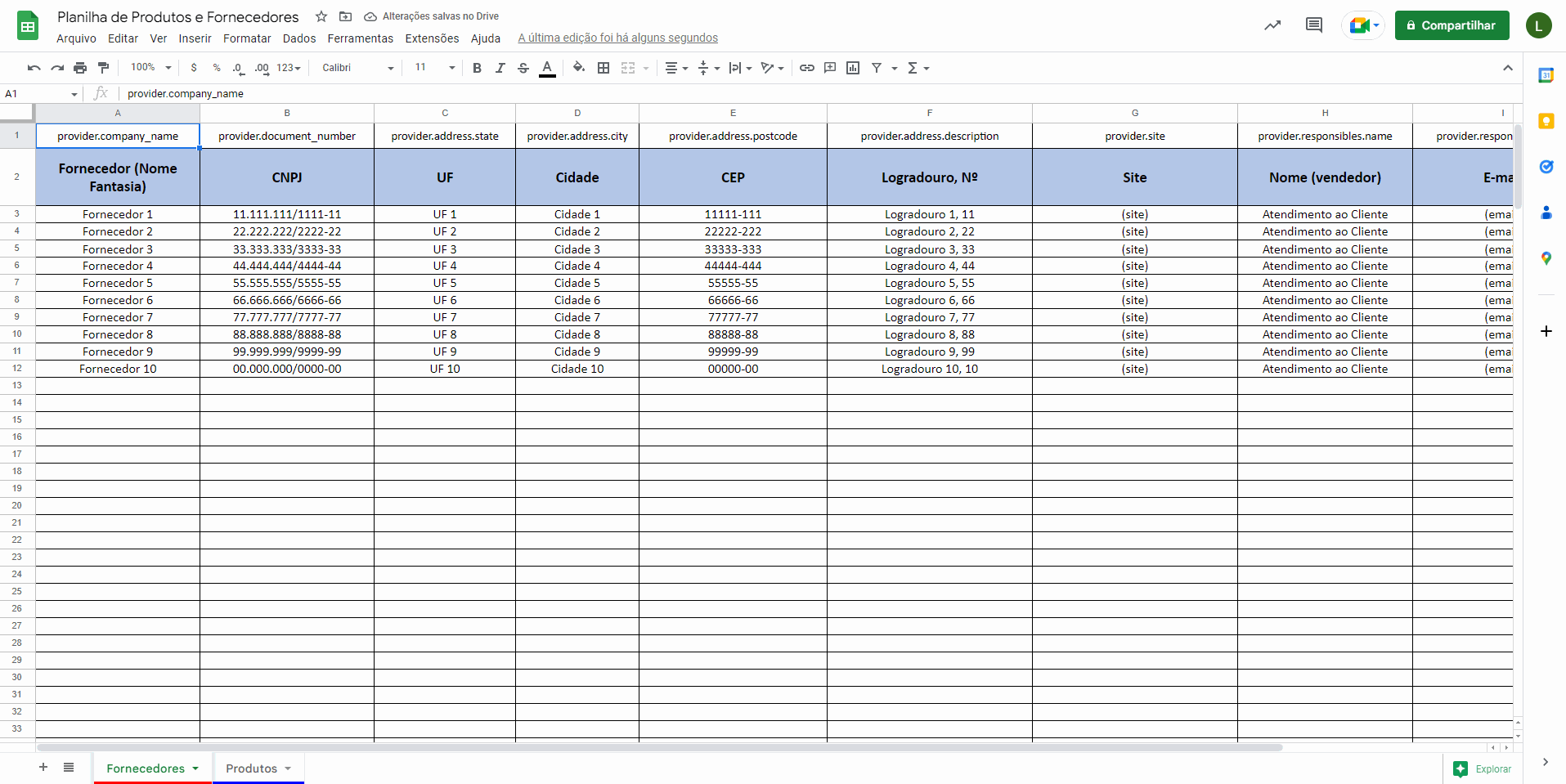Open the comment history icon

coord(1313,25)
